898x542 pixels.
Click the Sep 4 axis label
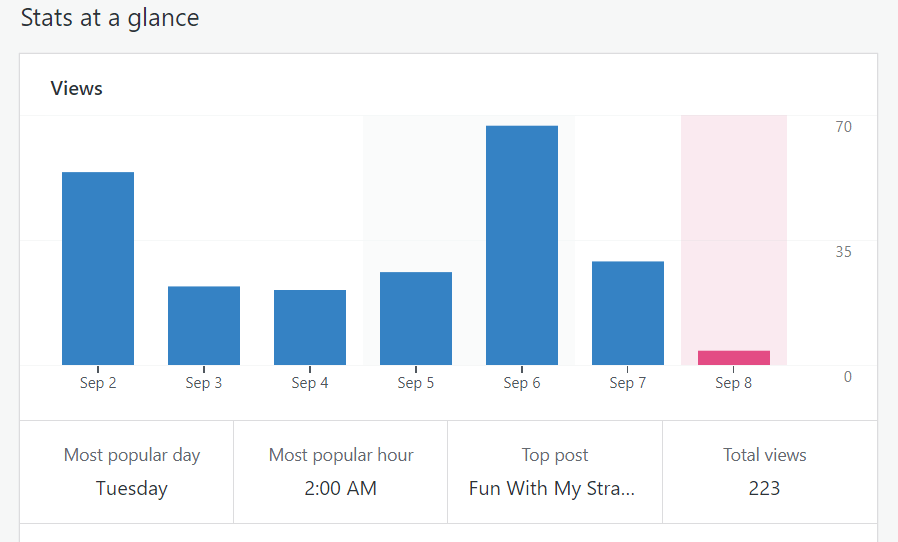(310, 383)
